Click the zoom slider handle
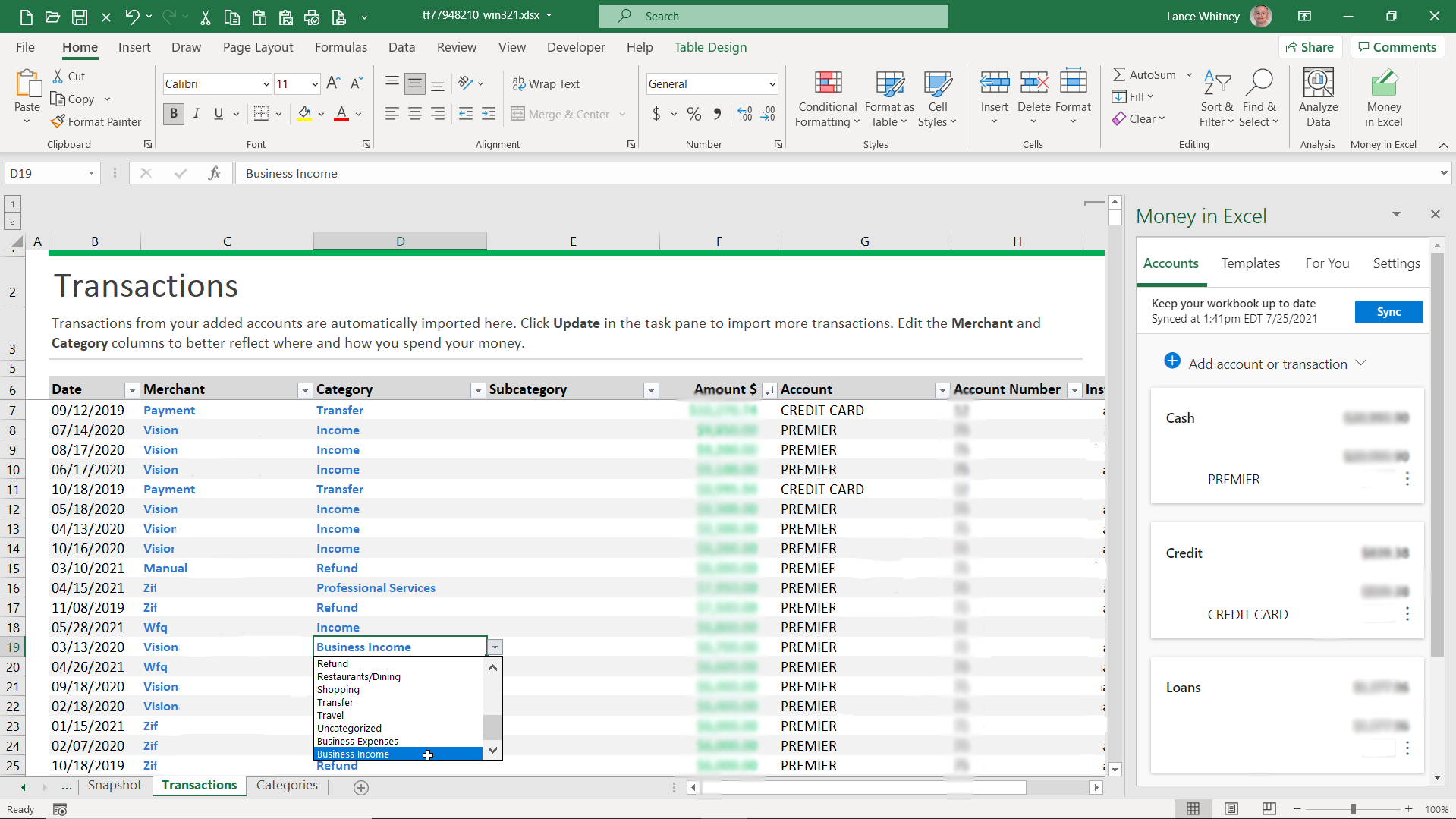Image resolution: width=1456 pixels, height=819 pixels. [x=1353, y=809]
